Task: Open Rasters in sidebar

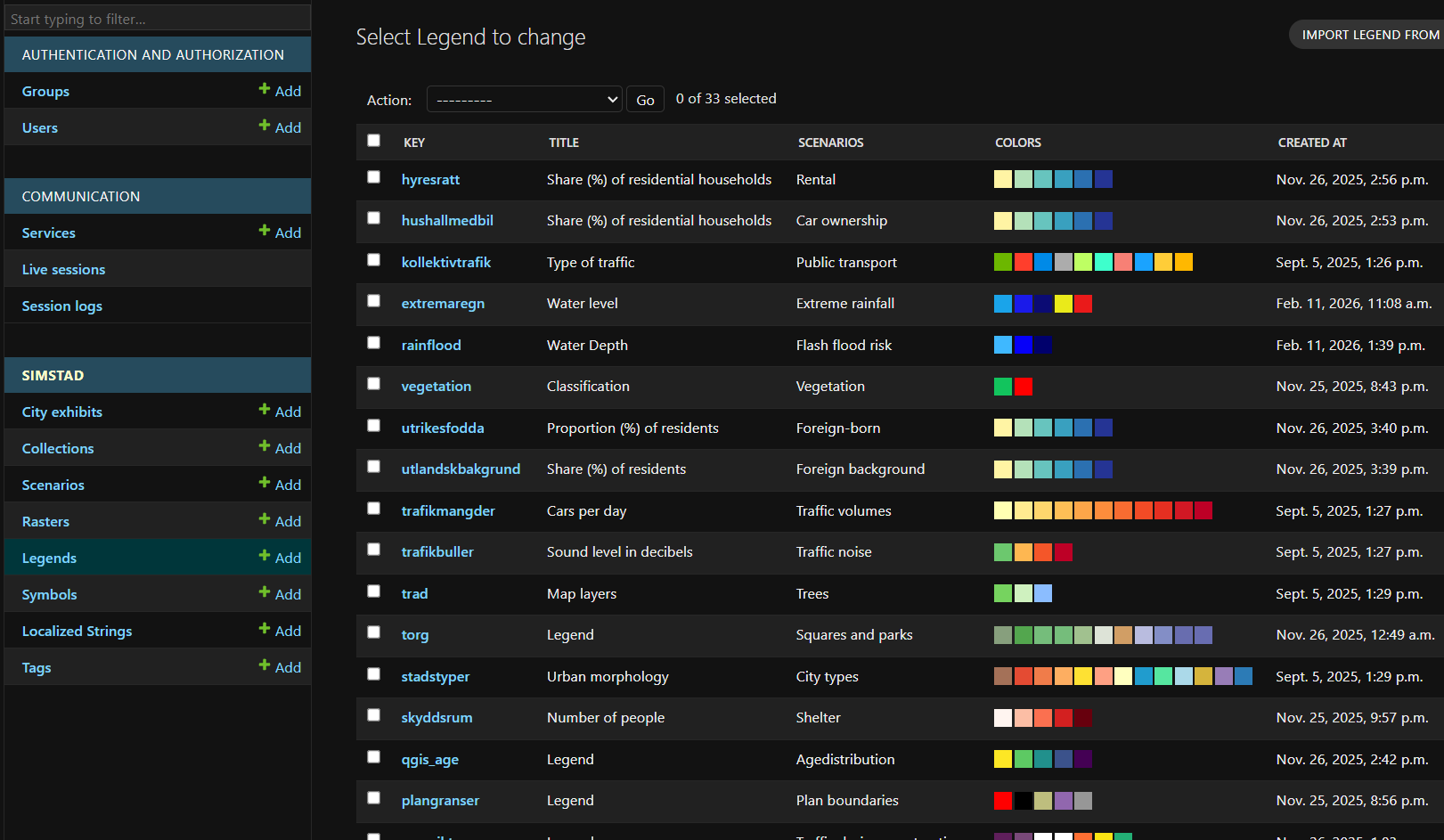Action: 45,521
